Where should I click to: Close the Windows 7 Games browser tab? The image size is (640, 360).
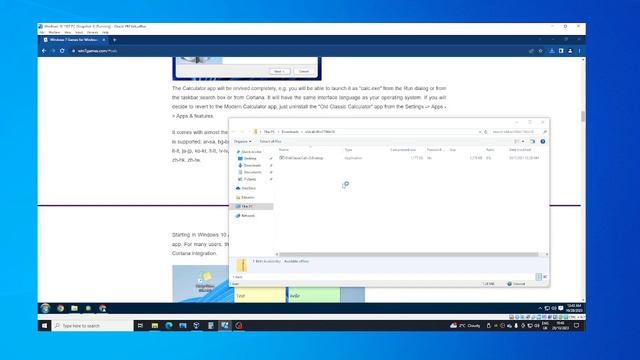click(104, 40)
